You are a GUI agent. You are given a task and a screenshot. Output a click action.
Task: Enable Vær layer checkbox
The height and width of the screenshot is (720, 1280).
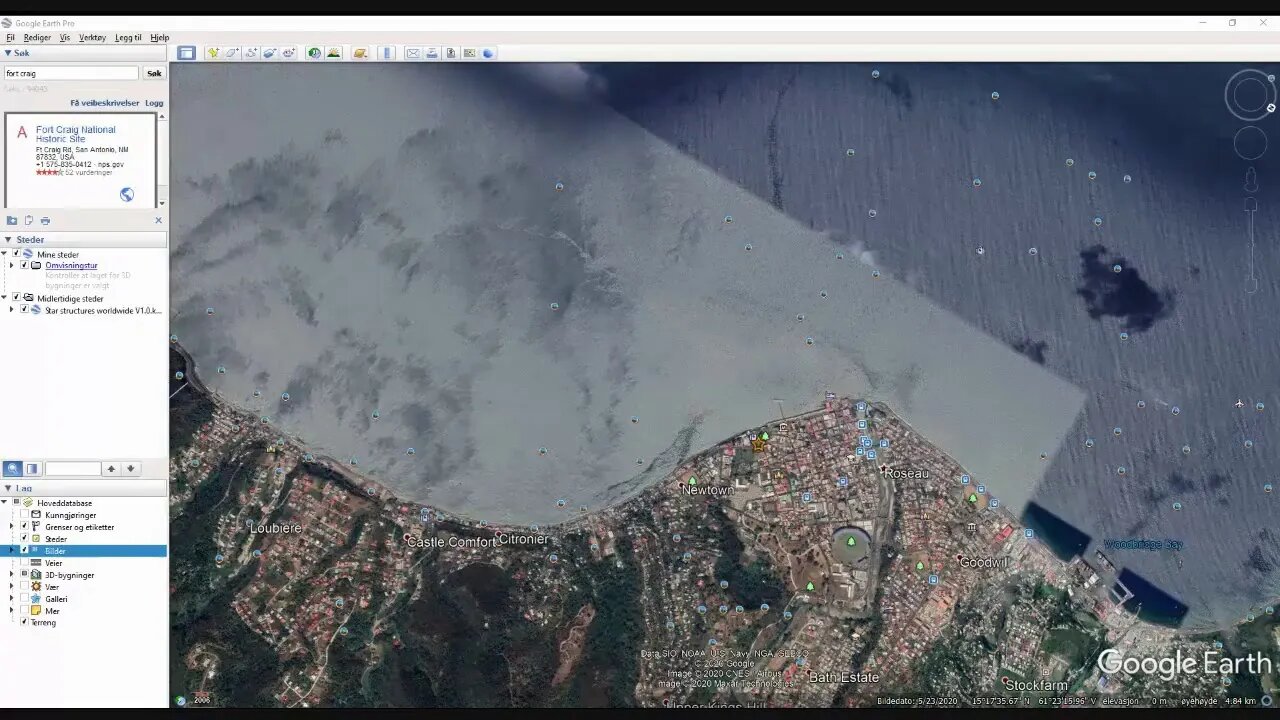(24, 587)
